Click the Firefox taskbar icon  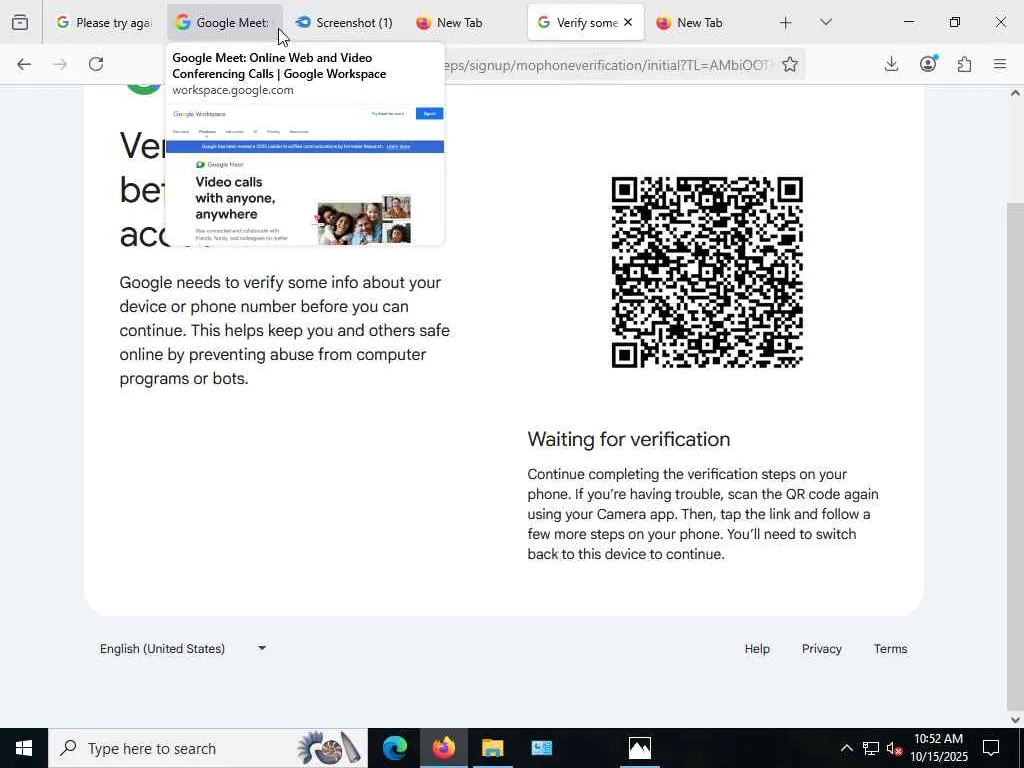(x=443, y=748)
